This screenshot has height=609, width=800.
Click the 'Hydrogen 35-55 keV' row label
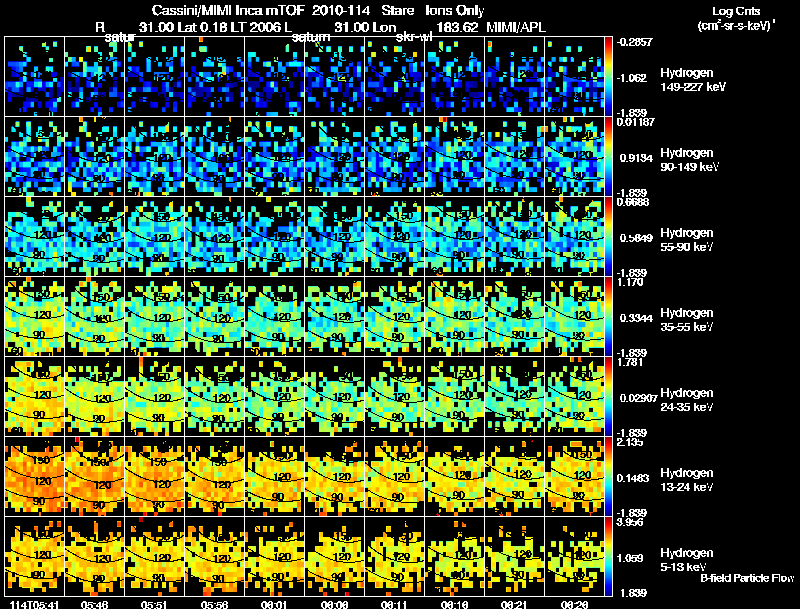(687, 320)
